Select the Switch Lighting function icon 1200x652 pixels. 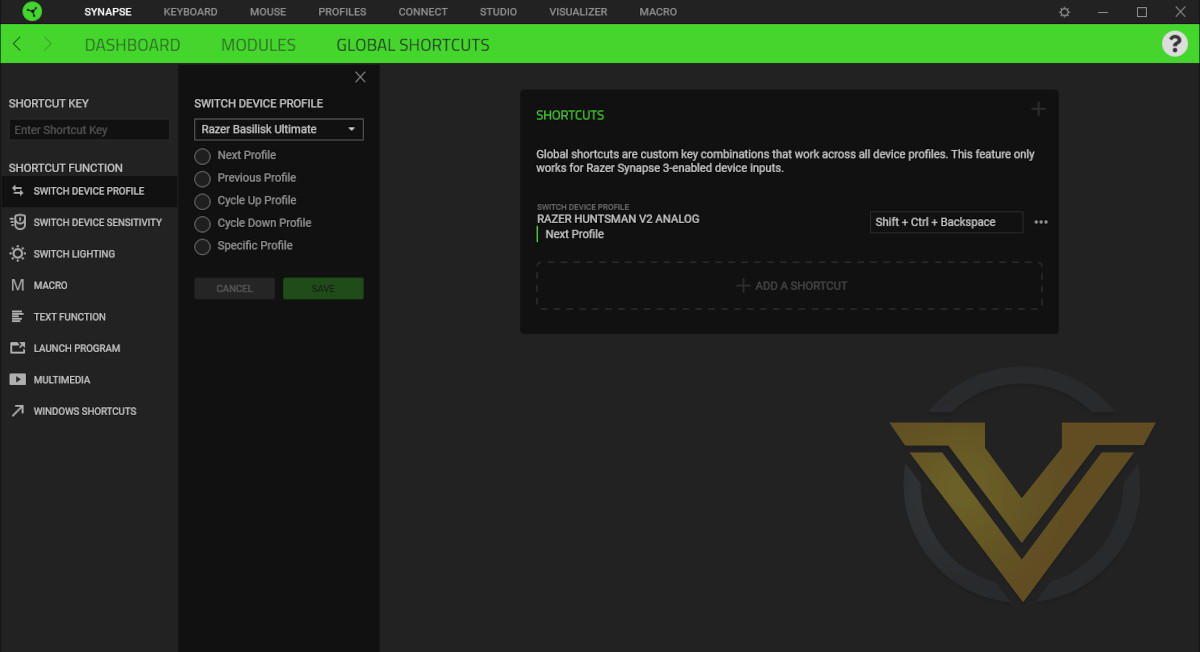point(17,254)
